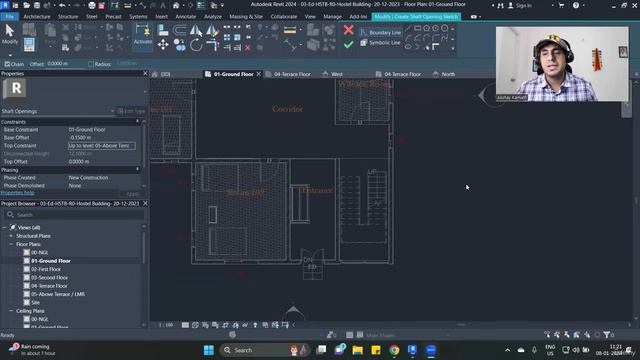Select 02-First Floor in Project Browser
The width and height of the screenshot is (640, 360).
(46, 269)
